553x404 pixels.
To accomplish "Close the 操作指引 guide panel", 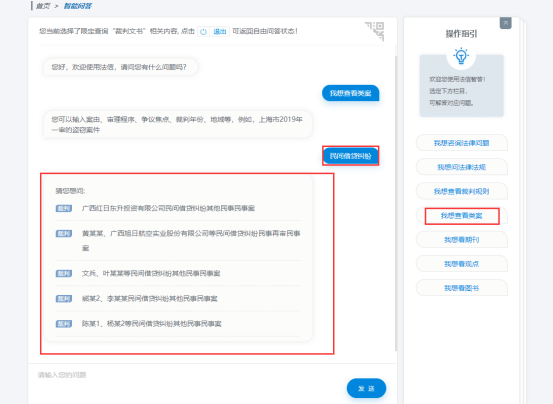I will 505,23.
